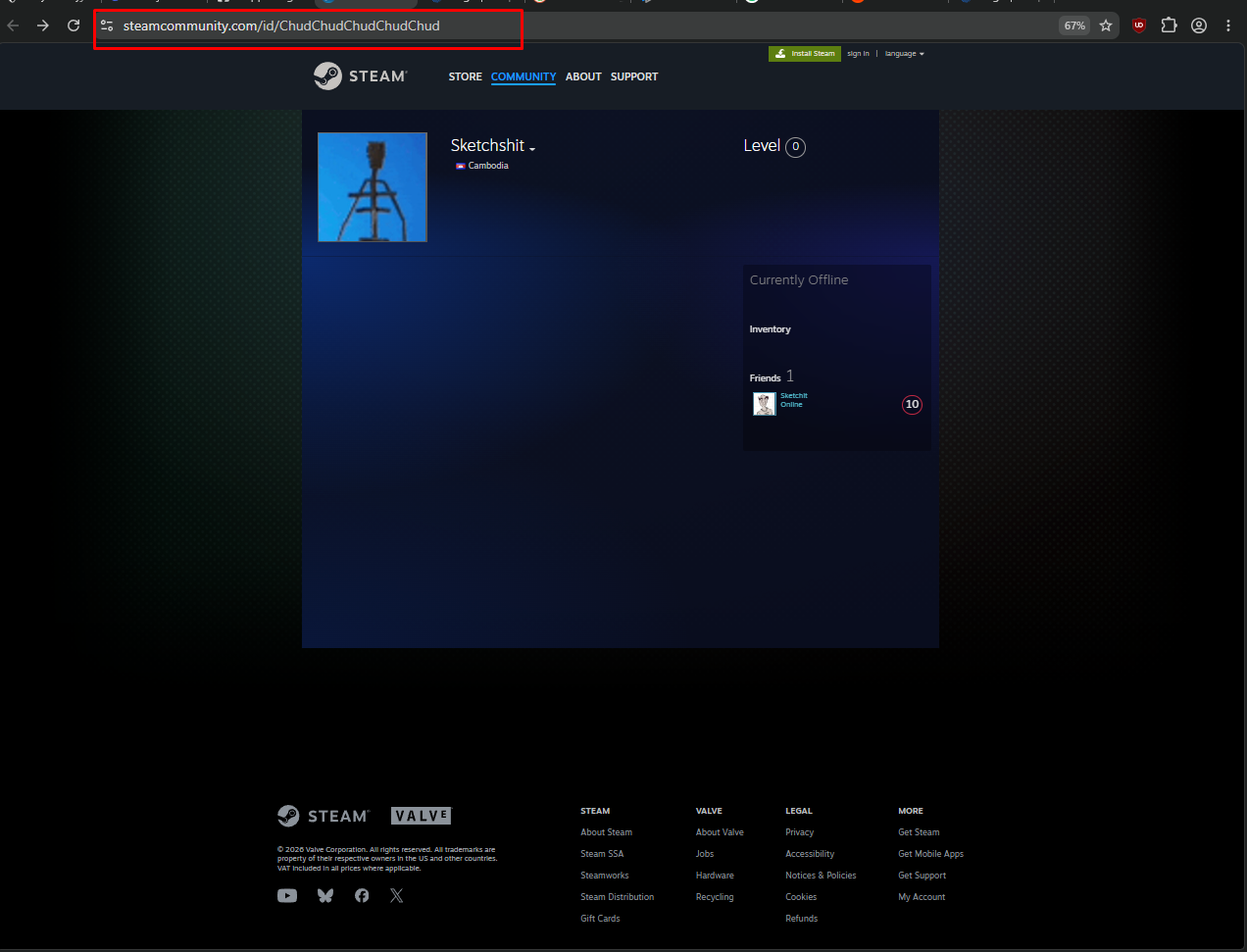This screenshot has width=1247, height=952.
Task: Click the sign in link
Action: point(858,54)
